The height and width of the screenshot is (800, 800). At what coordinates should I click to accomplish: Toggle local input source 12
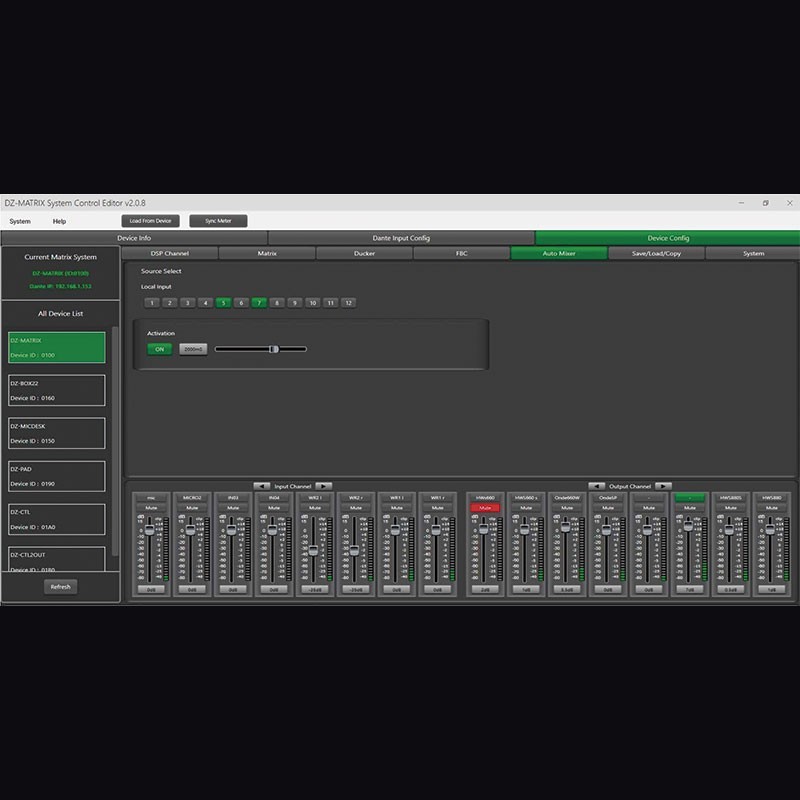(x=348, y=303)
